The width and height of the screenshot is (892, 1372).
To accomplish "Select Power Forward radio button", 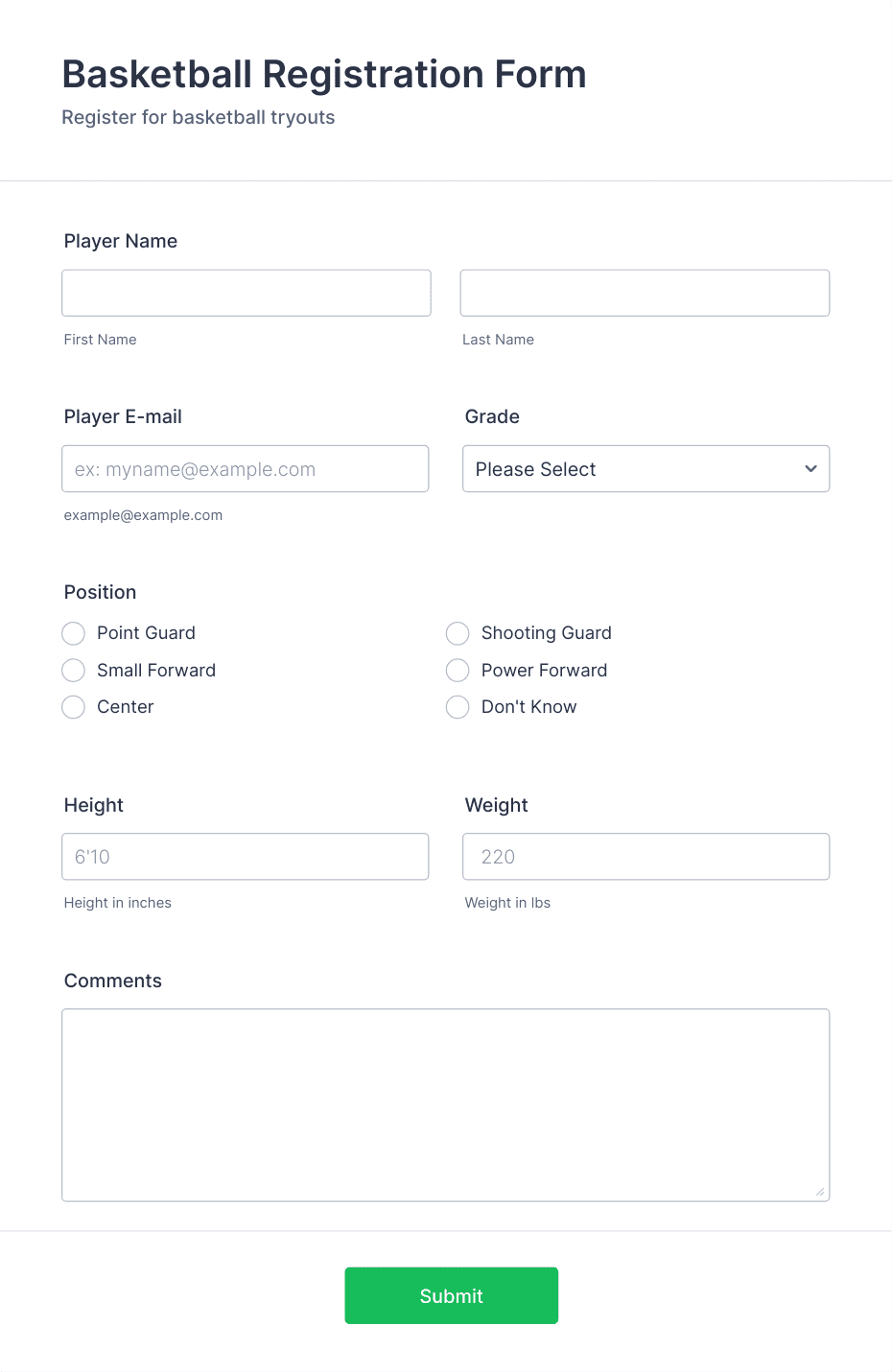I will click(x=458, y=670).
